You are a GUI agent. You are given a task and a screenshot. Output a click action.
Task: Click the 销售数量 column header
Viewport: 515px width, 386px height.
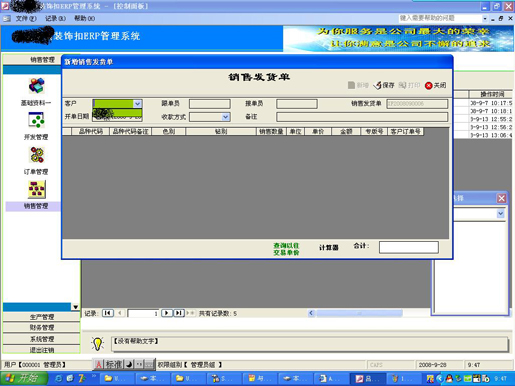point(271,132)
